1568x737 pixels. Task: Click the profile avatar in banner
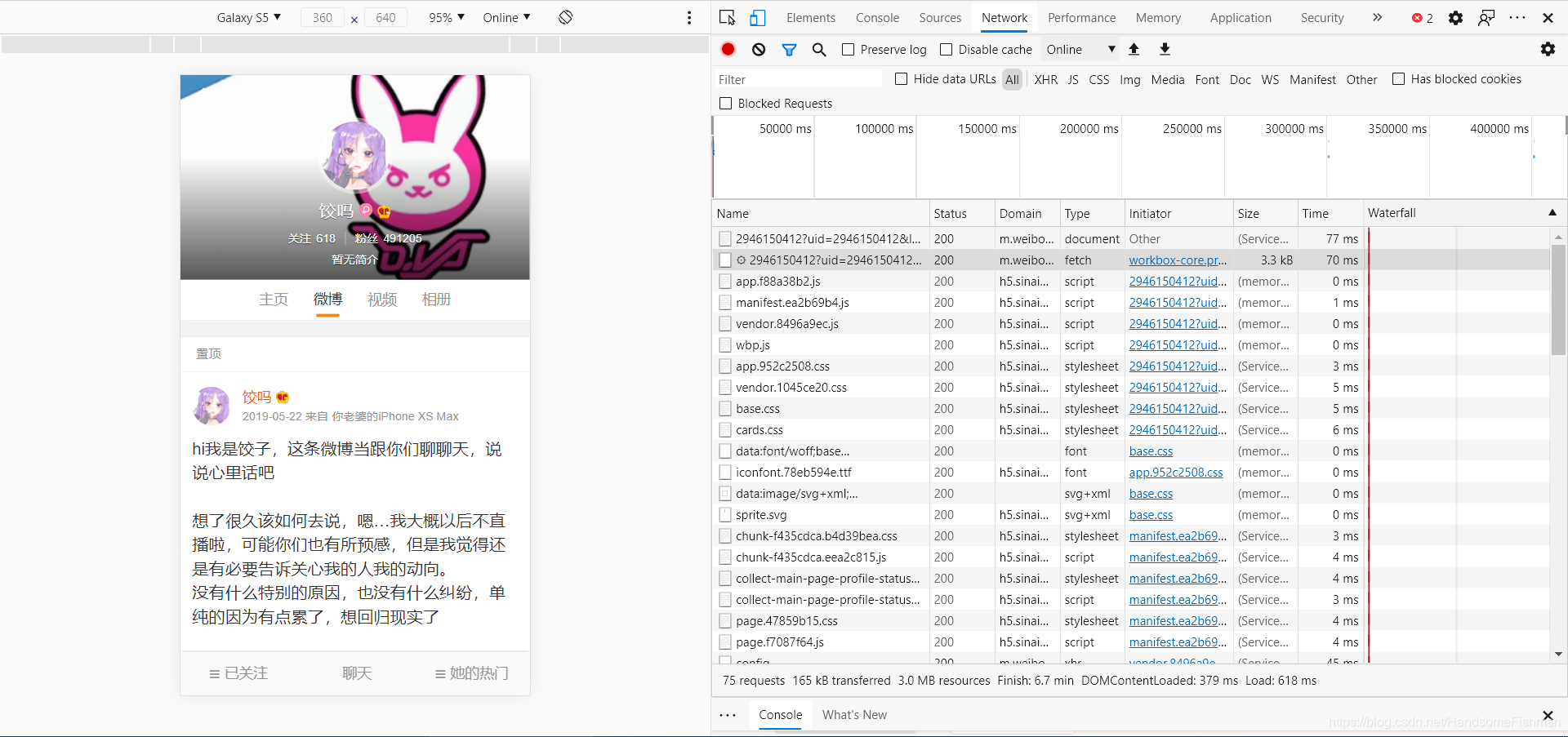354,155
